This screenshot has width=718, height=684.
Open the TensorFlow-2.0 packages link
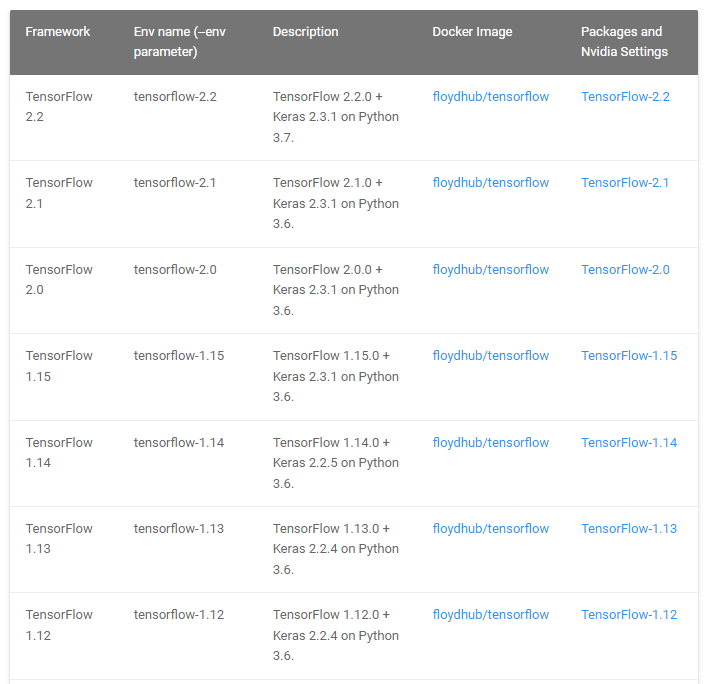click(x=625, y=270)
